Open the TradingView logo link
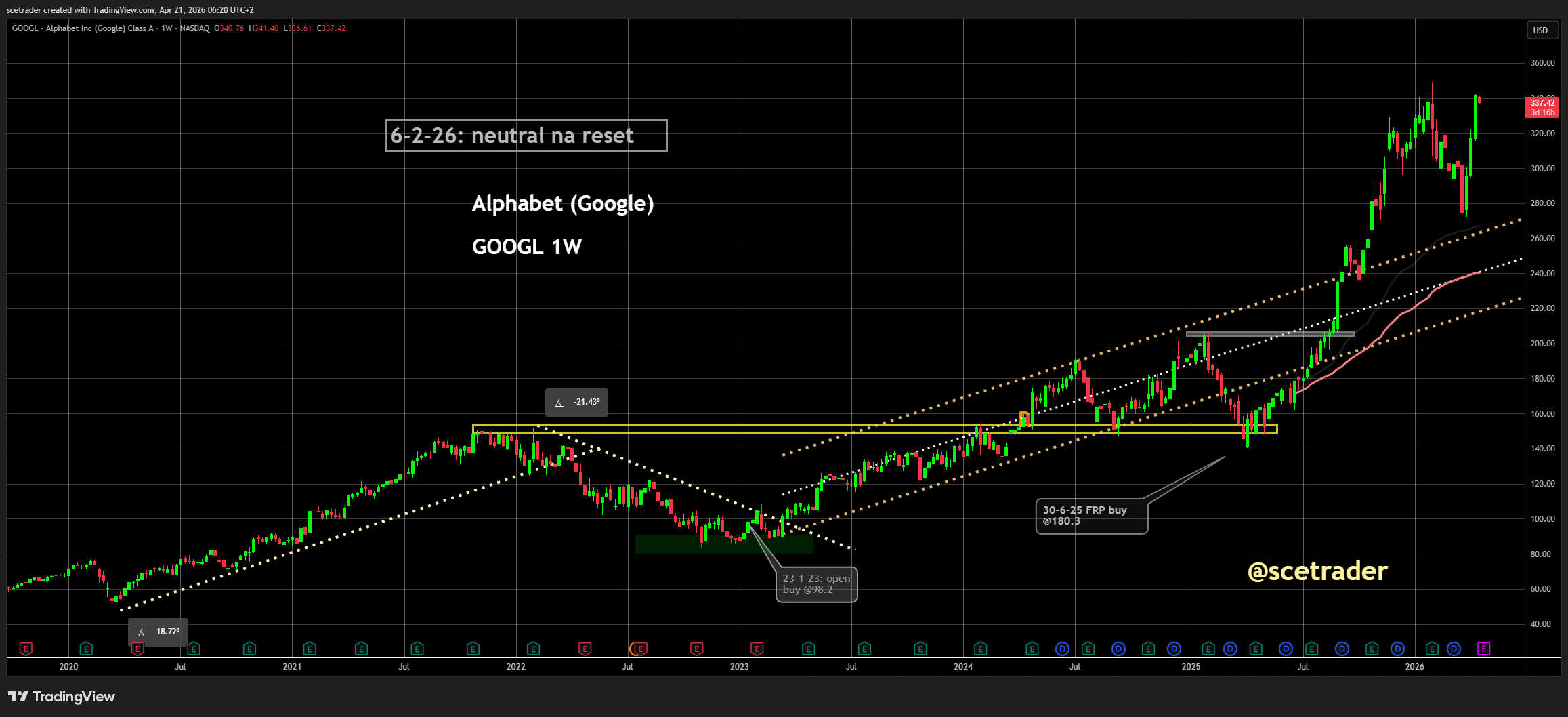1568x717 pixels. point(62,697)
